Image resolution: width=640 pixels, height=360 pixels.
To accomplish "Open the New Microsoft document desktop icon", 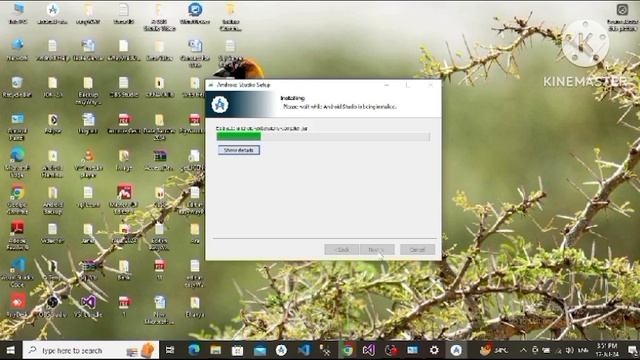I will (159, 309).
